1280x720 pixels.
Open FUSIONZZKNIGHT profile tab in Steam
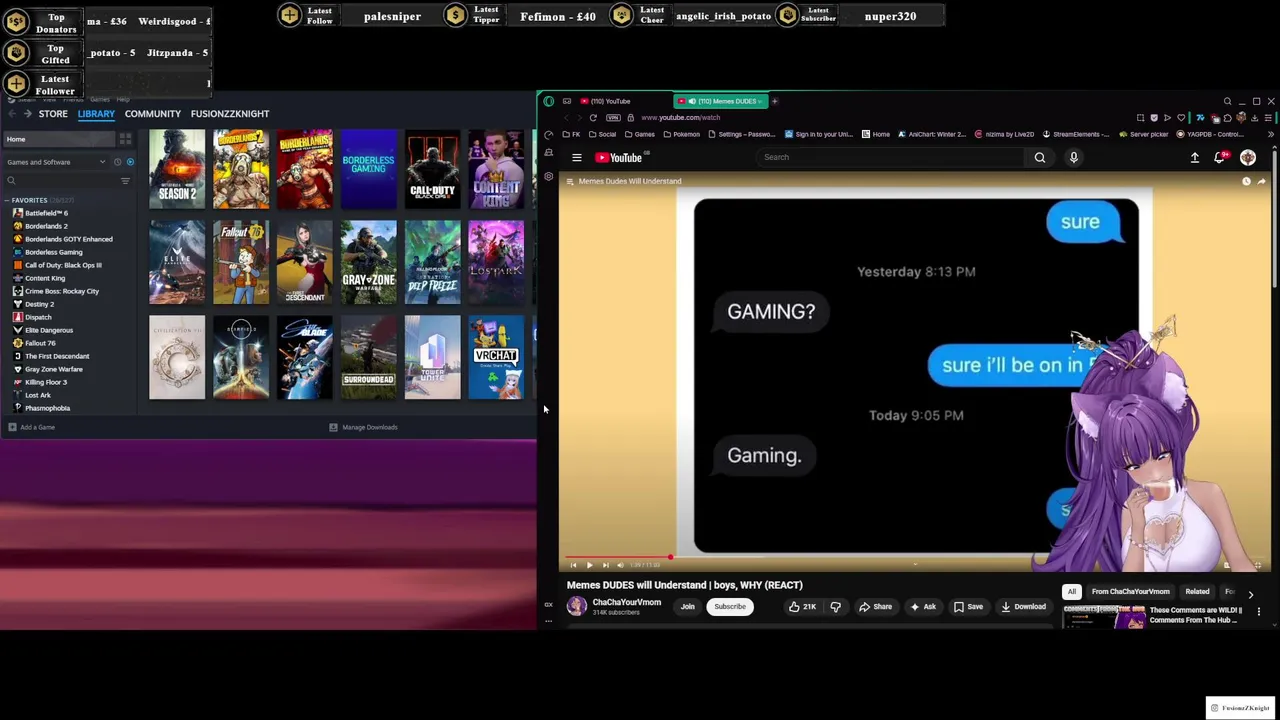pyautogui.click(x=230, y=114)
